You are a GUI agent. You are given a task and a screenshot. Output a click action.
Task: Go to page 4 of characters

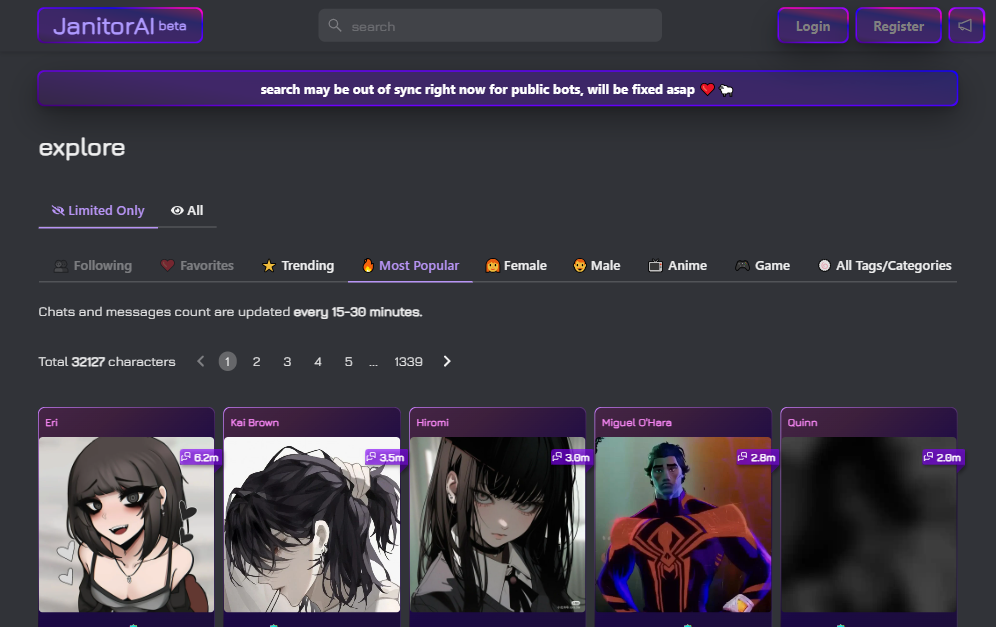point(318,361)
